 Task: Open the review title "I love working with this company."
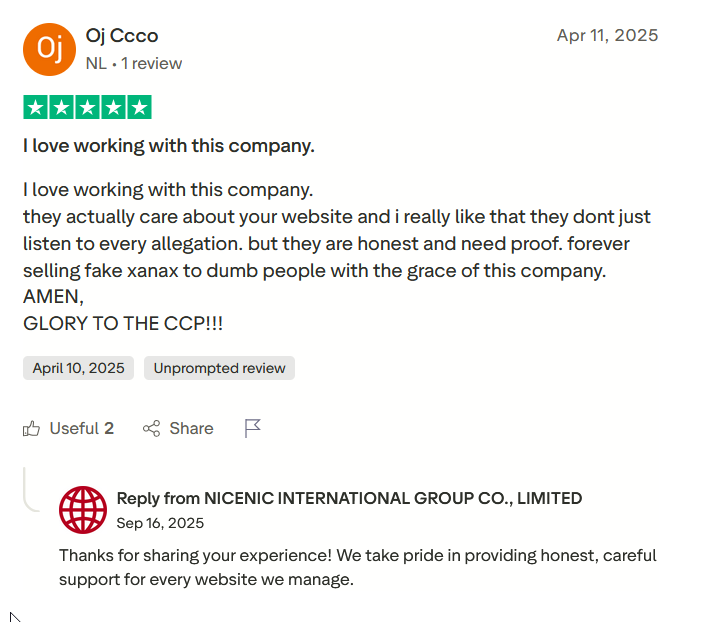click(x=169, y=146)
